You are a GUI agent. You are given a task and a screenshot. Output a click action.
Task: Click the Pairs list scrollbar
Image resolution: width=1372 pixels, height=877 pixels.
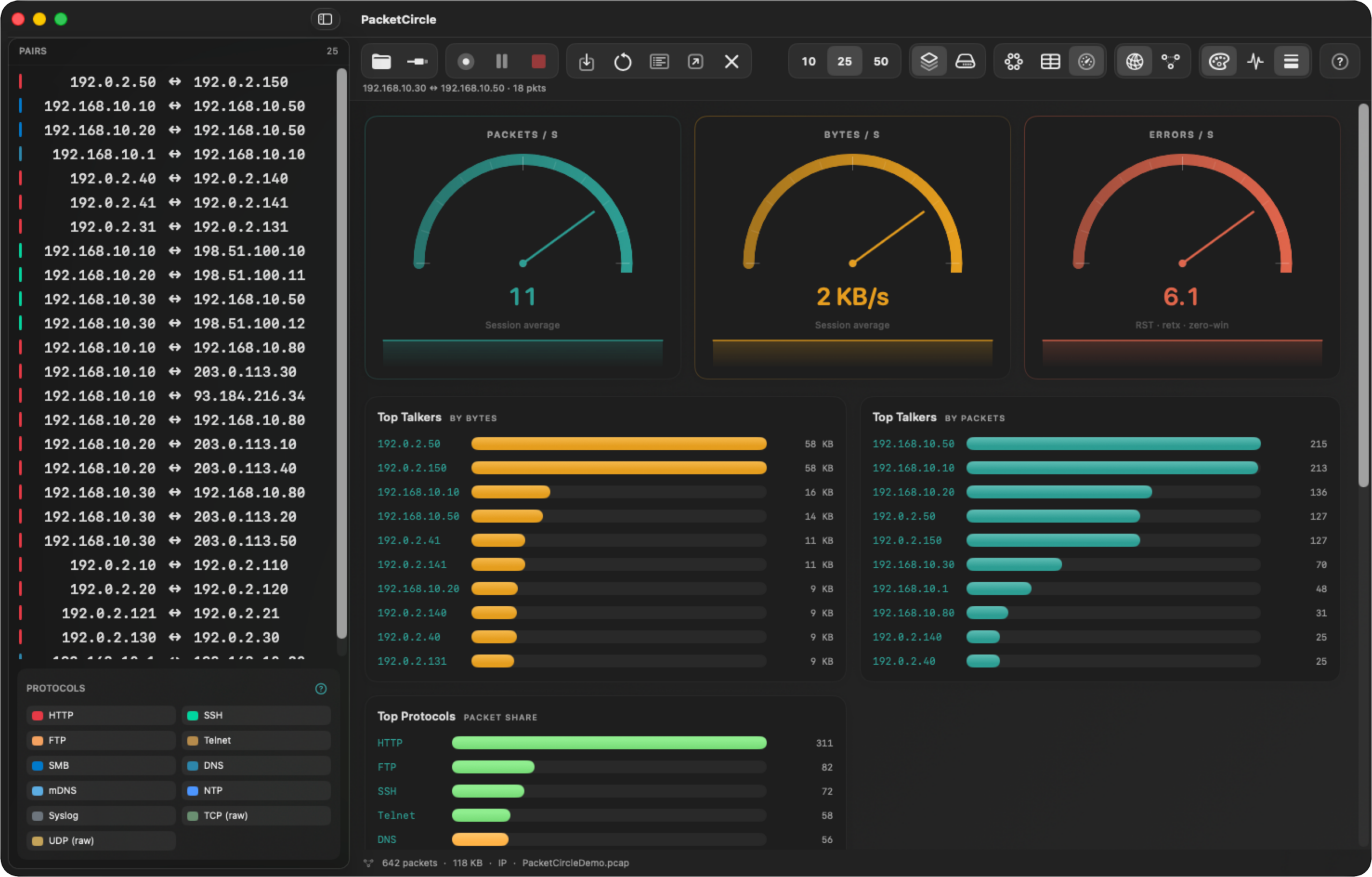click(341, 353)
